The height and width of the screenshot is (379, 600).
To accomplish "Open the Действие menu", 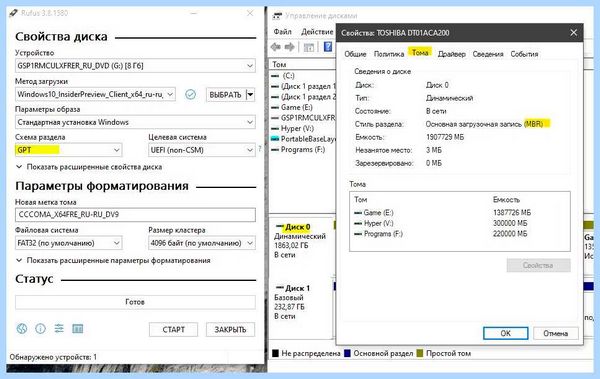I will pyautogui.click(x=317, y=32).
